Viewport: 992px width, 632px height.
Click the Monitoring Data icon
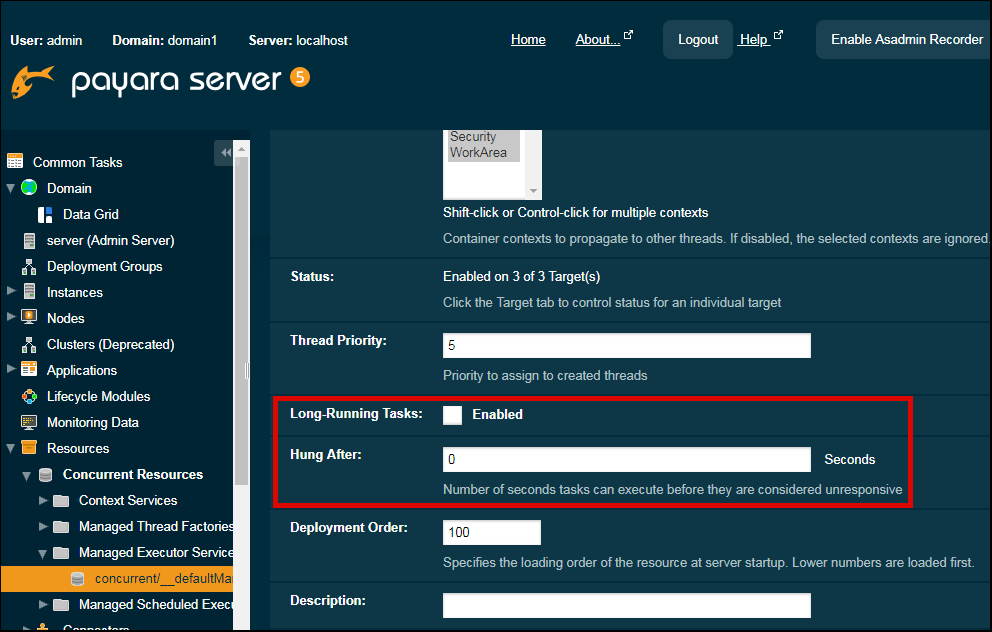(x=29, y=422)
